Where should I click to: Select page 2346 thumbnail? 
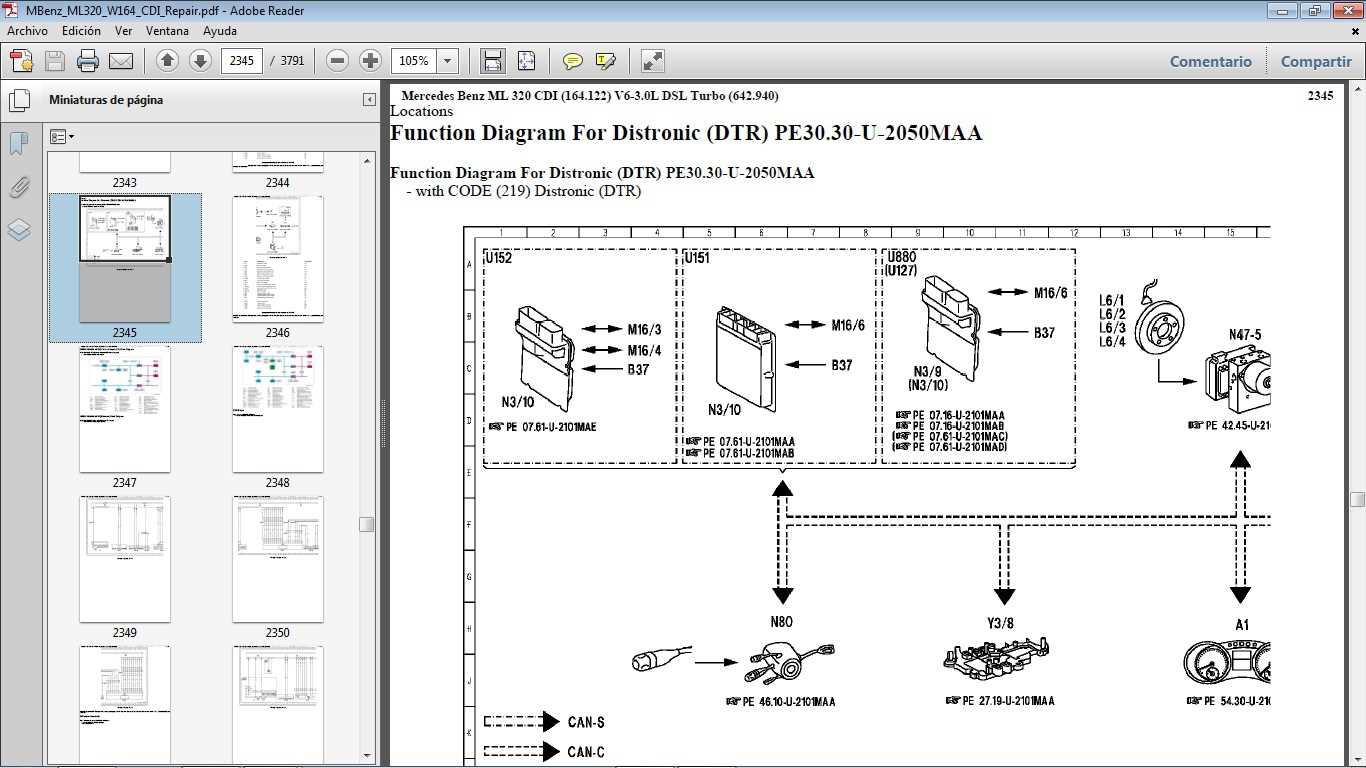278,259
